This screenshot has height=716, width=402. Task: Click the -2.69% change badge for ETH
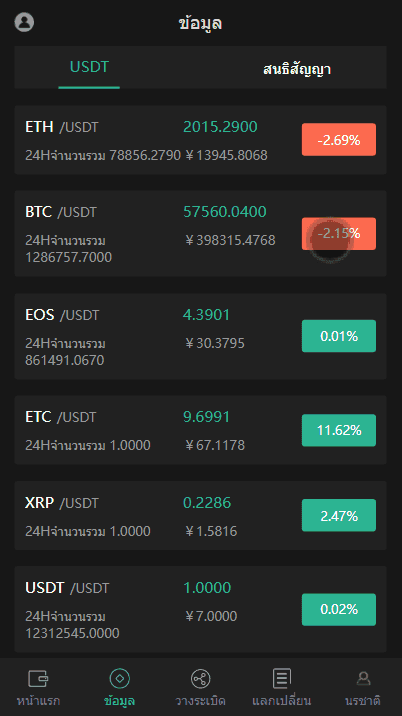(339, 140)
